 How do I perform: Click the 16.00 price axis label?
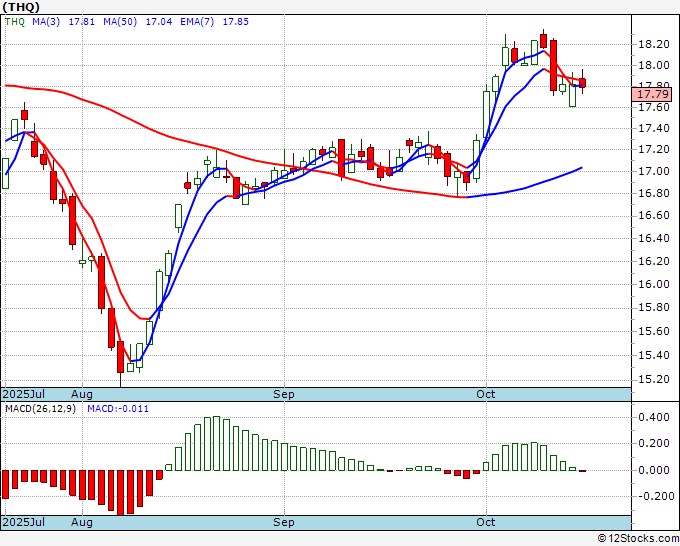[x=653, y=284]
